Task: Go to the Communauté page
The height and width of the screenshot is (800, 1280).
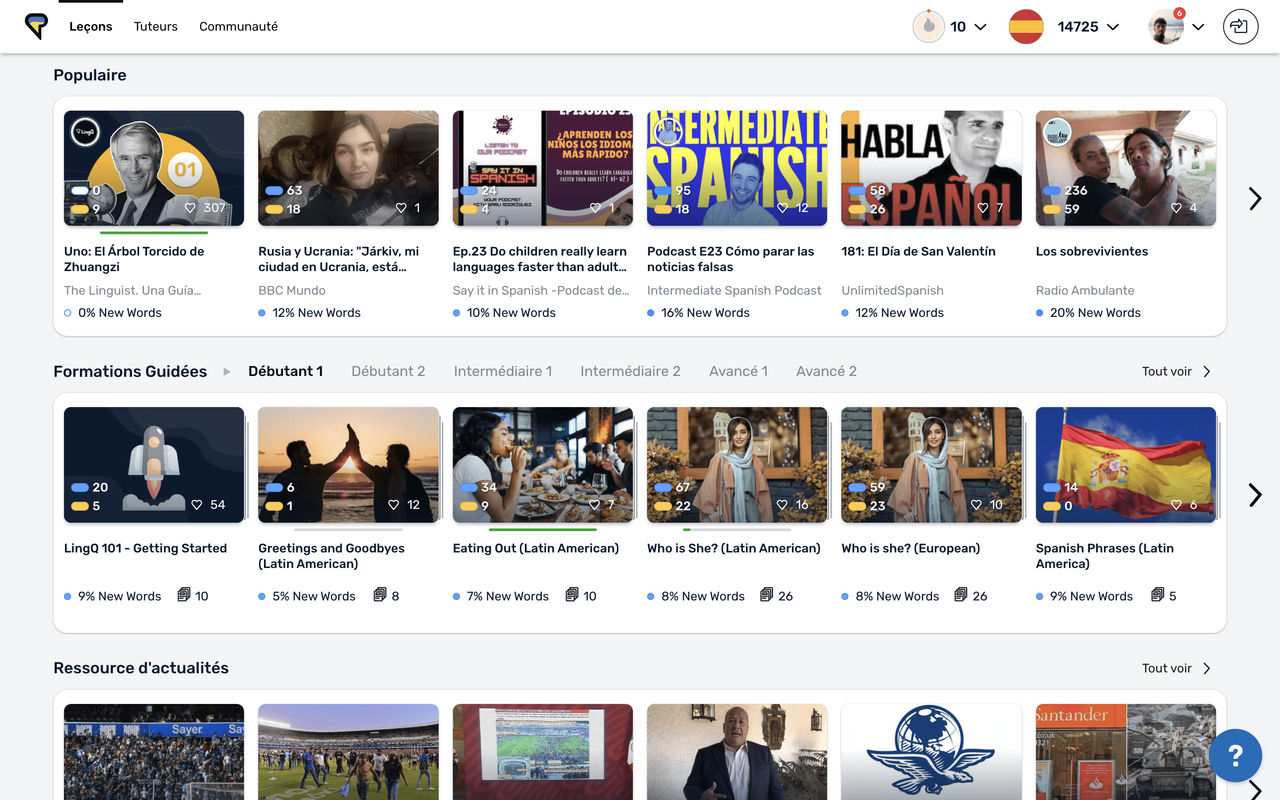Action: click(238, 27)
